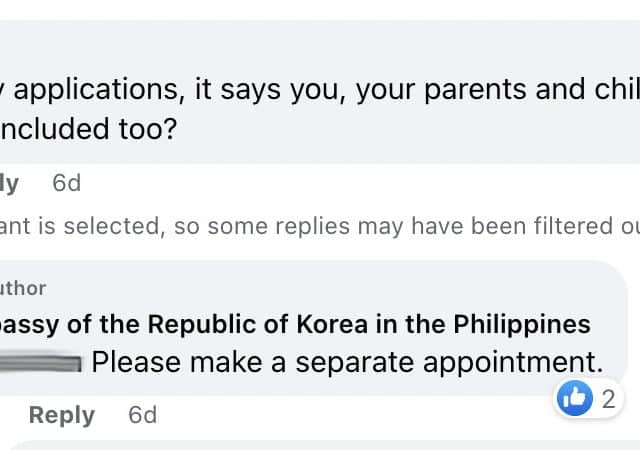
Task: Click "Please make a separate appointment" text
Action: [x=347, y=361]
